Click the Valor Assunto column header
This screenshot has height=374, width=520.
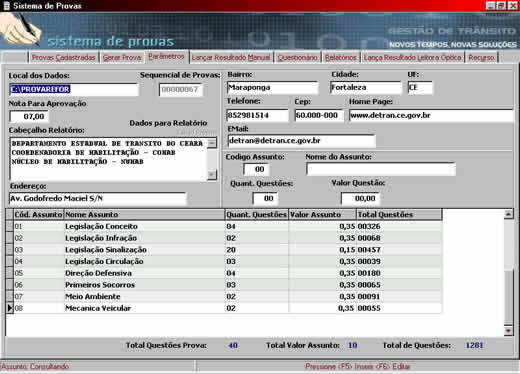tap(322, 215)
